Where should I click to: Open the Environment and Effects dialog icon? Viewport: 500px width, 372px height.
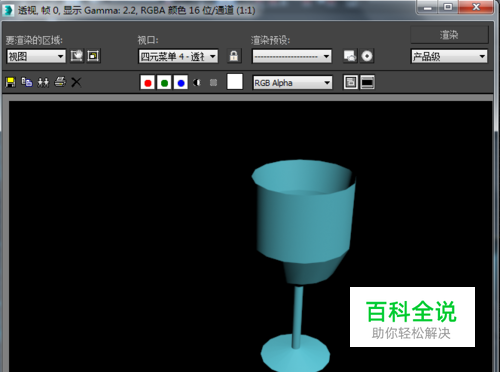pyautogui.click(x=367, y=56)
